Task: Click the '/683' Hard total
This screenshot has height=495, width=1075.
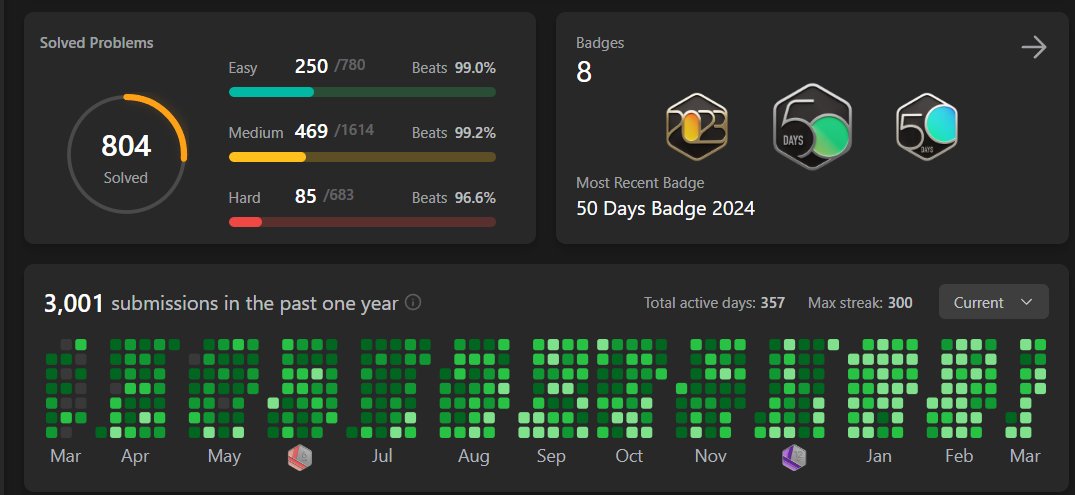Action: pyautogui.click(x=338, y=195)
